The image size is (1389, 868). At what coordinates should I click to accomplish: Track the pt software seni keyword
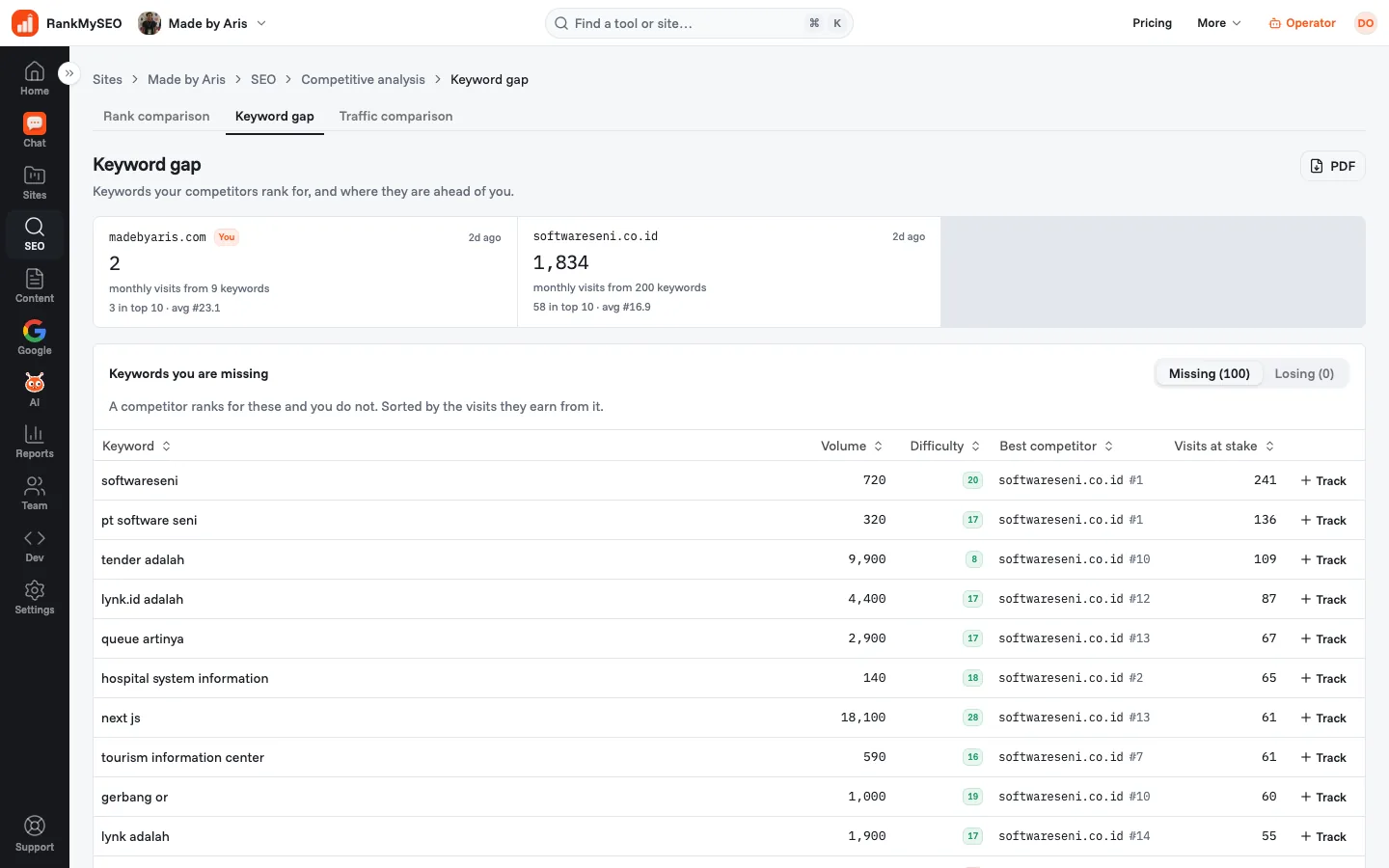click(1323, 520)
